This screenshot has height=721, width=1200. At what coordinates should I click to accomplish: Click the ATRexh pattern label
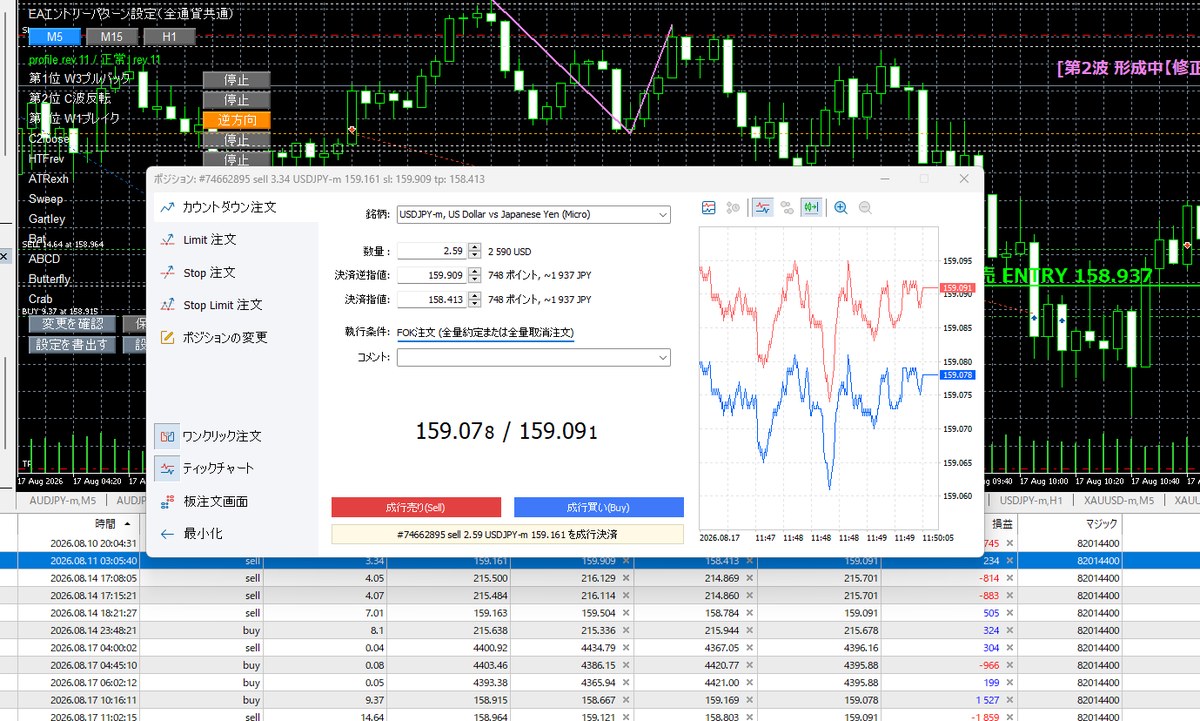pos(49,179)
